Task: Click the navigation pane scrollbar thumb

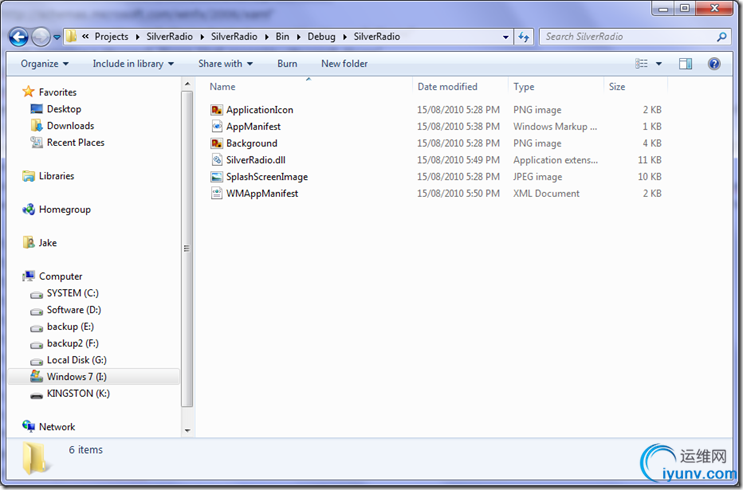Action: [x=187, y=249]
